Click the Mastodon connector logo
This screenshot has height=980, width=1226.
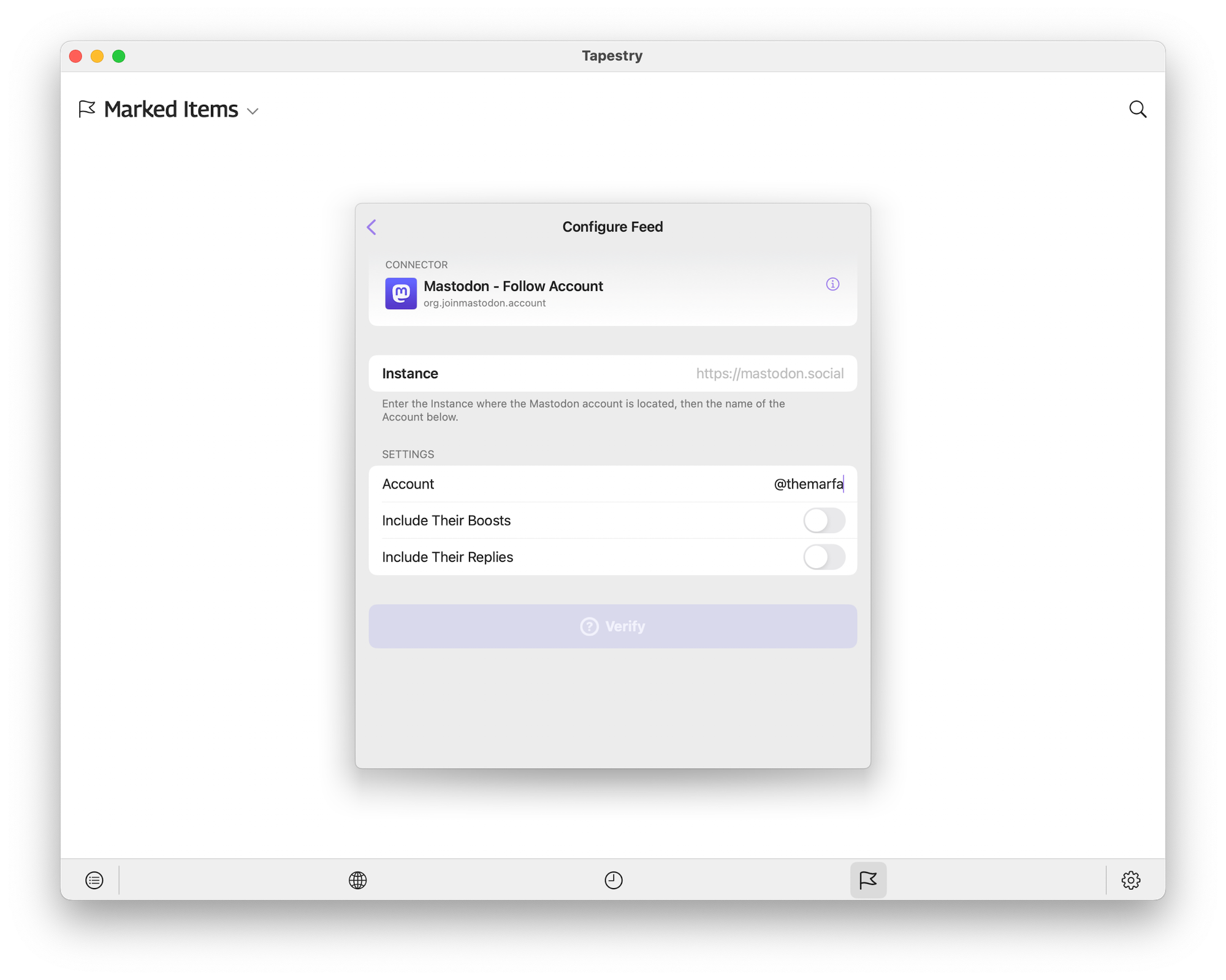401,294
